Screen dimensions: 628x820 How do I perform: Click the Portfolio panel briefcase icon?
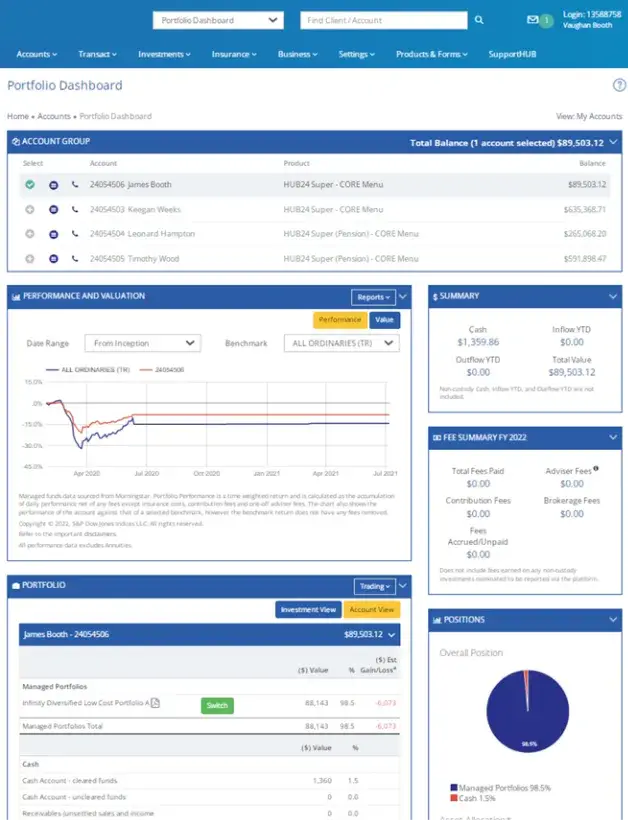[16, 585]
